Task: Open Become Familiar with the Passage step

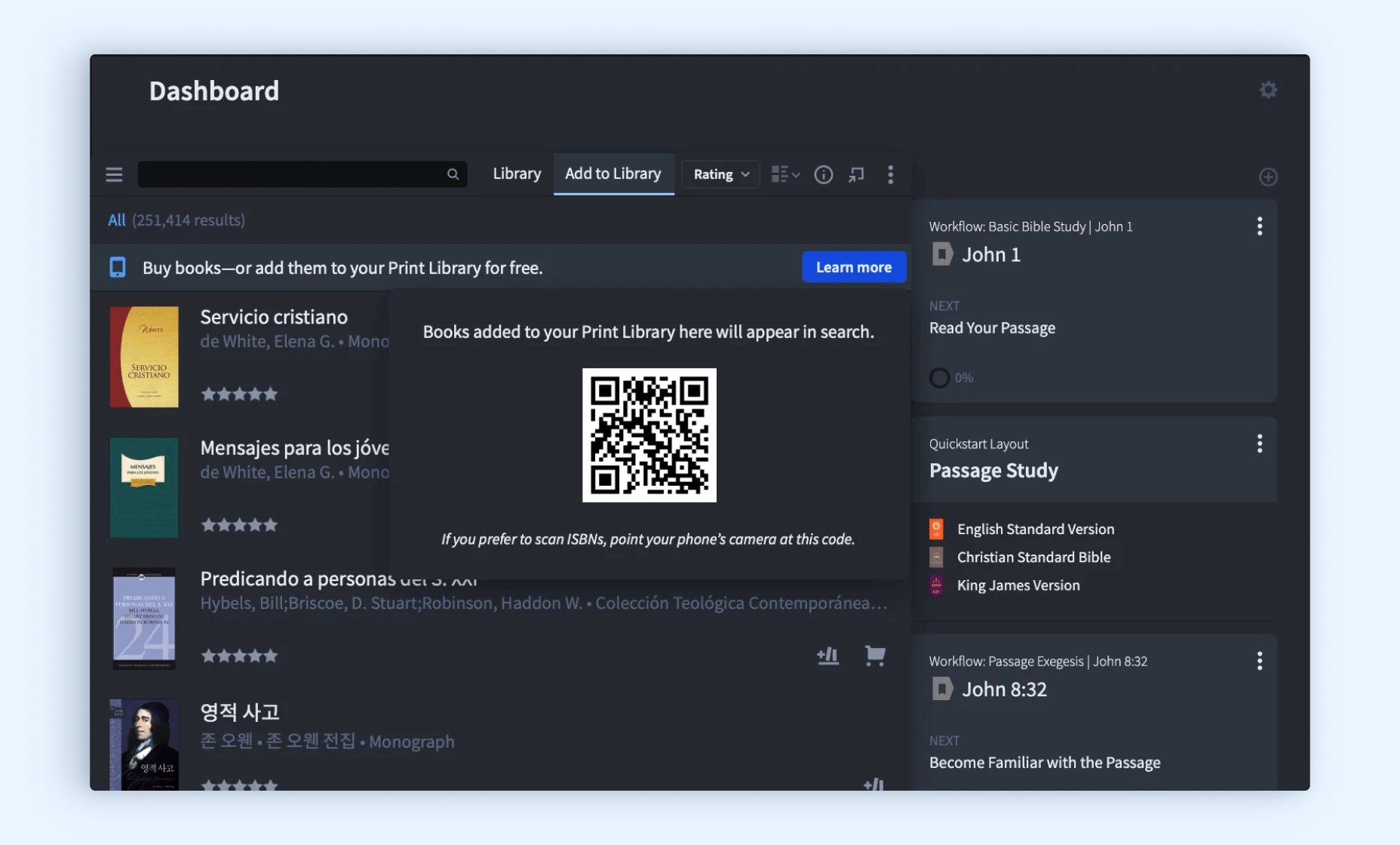Action: [1045, 763]
